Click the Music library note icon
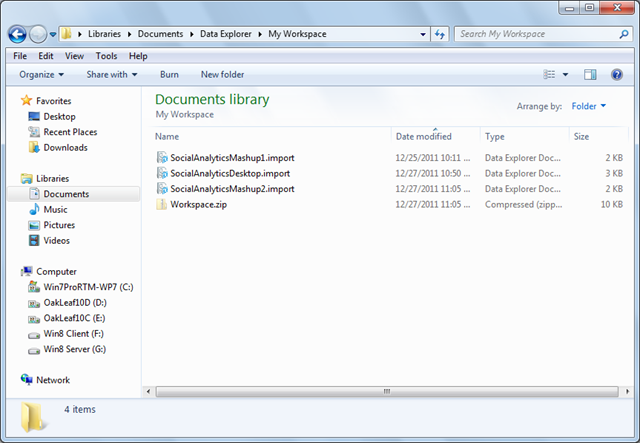This screenshot has width=640, height=443. [x=34, y=209]
